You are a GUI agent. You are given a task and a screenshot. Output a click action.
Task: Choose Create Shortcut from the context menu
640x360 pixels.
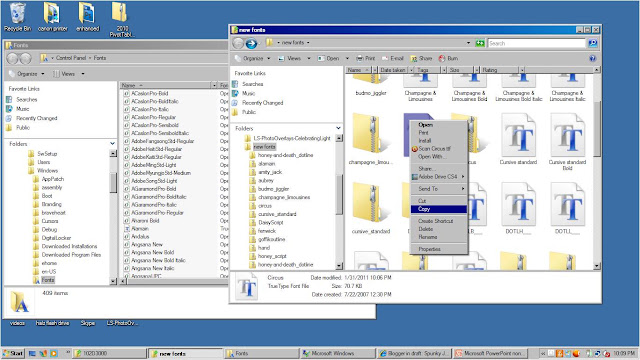439,221
